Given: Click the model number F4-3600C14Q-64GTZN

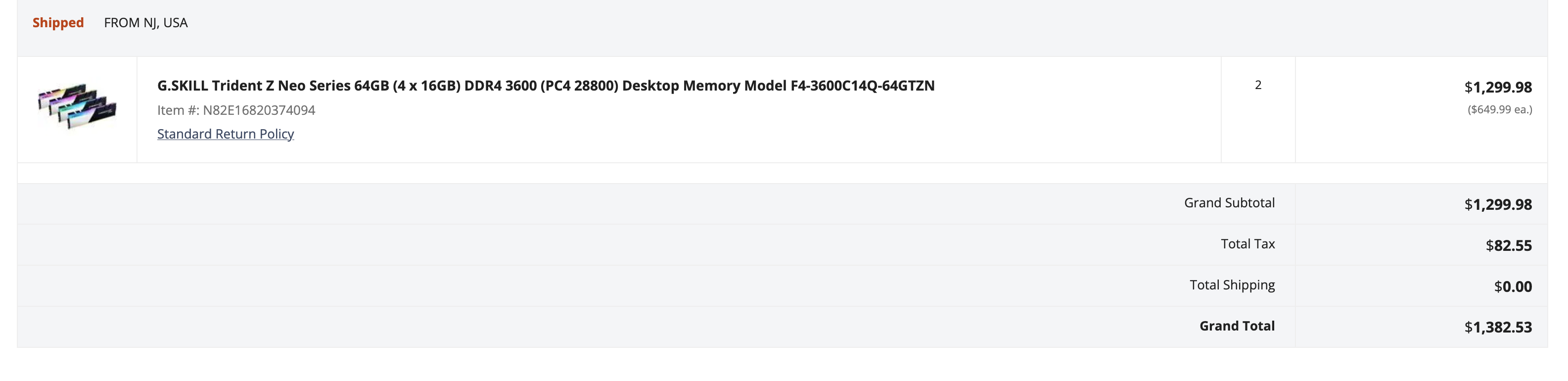Looking at the screenshot, I should [x=862, y=86].
